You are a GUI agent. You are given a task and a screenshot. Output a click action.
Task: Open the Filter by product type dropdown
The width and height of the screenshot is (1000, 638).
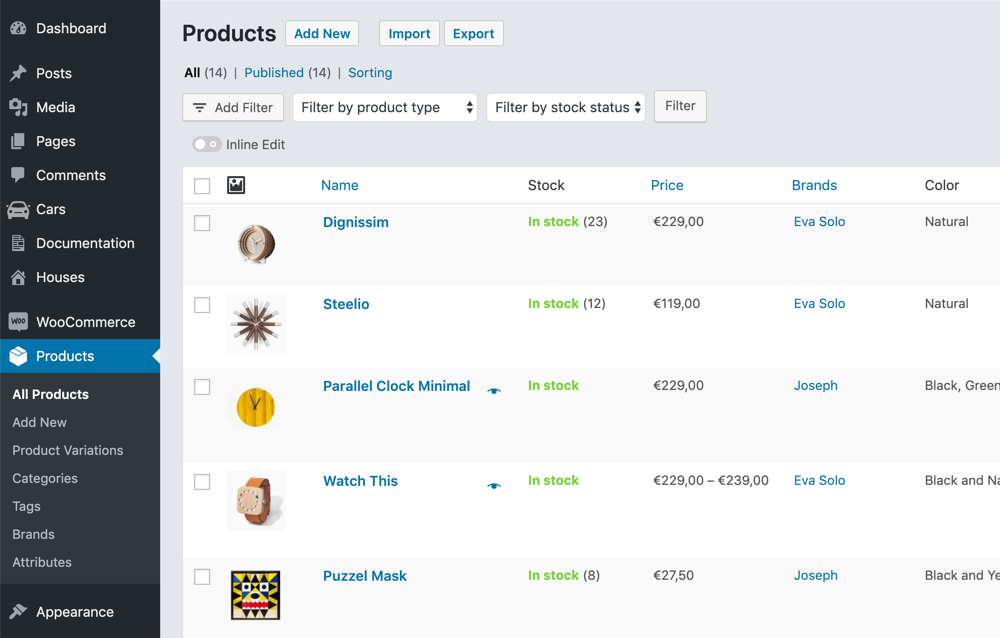(384, 107)
